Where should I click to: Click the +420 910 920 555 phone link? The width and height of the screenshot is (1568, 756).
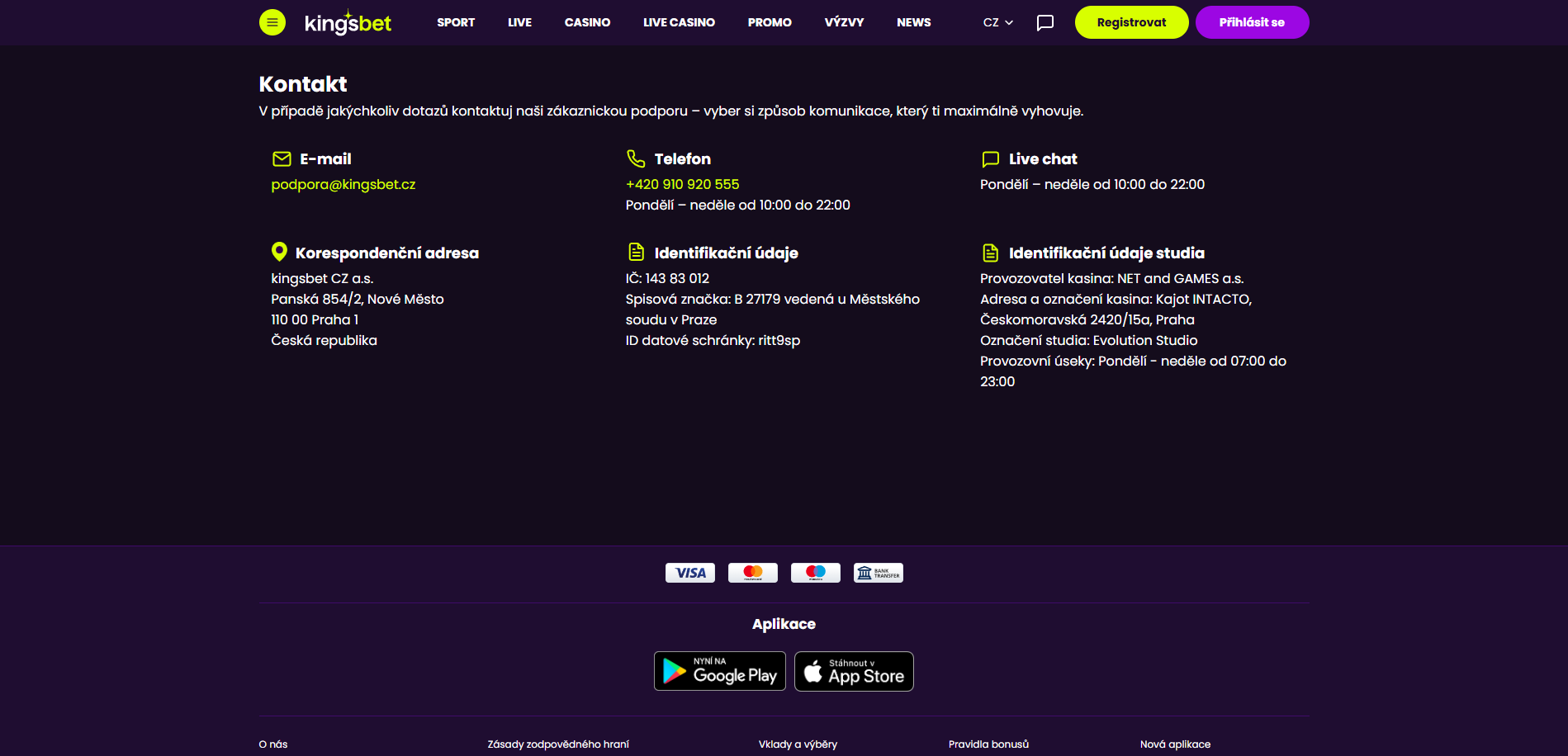tap(682, 184)
